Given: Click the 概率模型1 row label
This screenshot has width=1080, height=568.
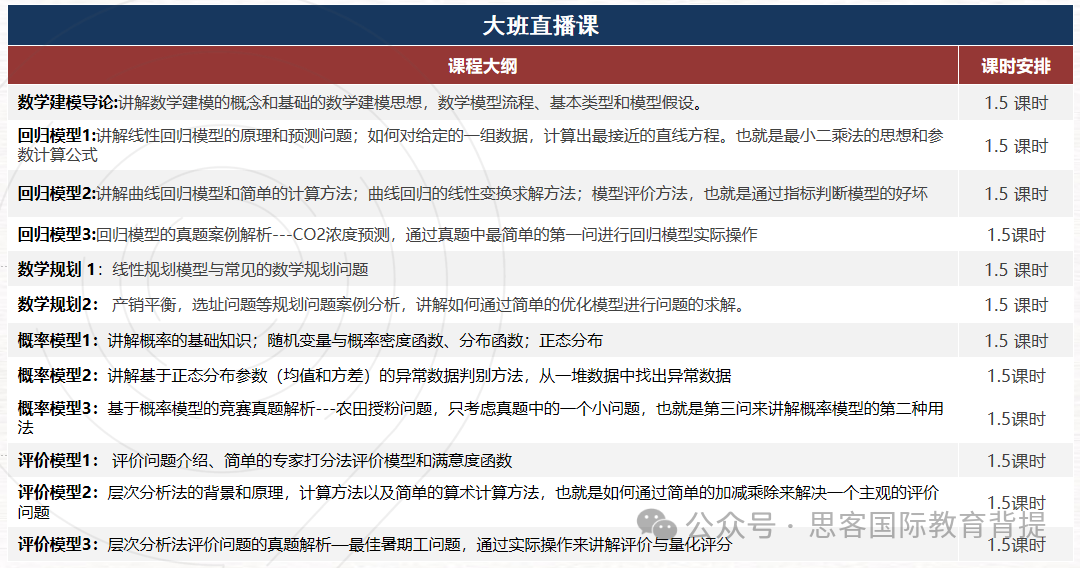Looking at the screenshot, I should [57, 341].
